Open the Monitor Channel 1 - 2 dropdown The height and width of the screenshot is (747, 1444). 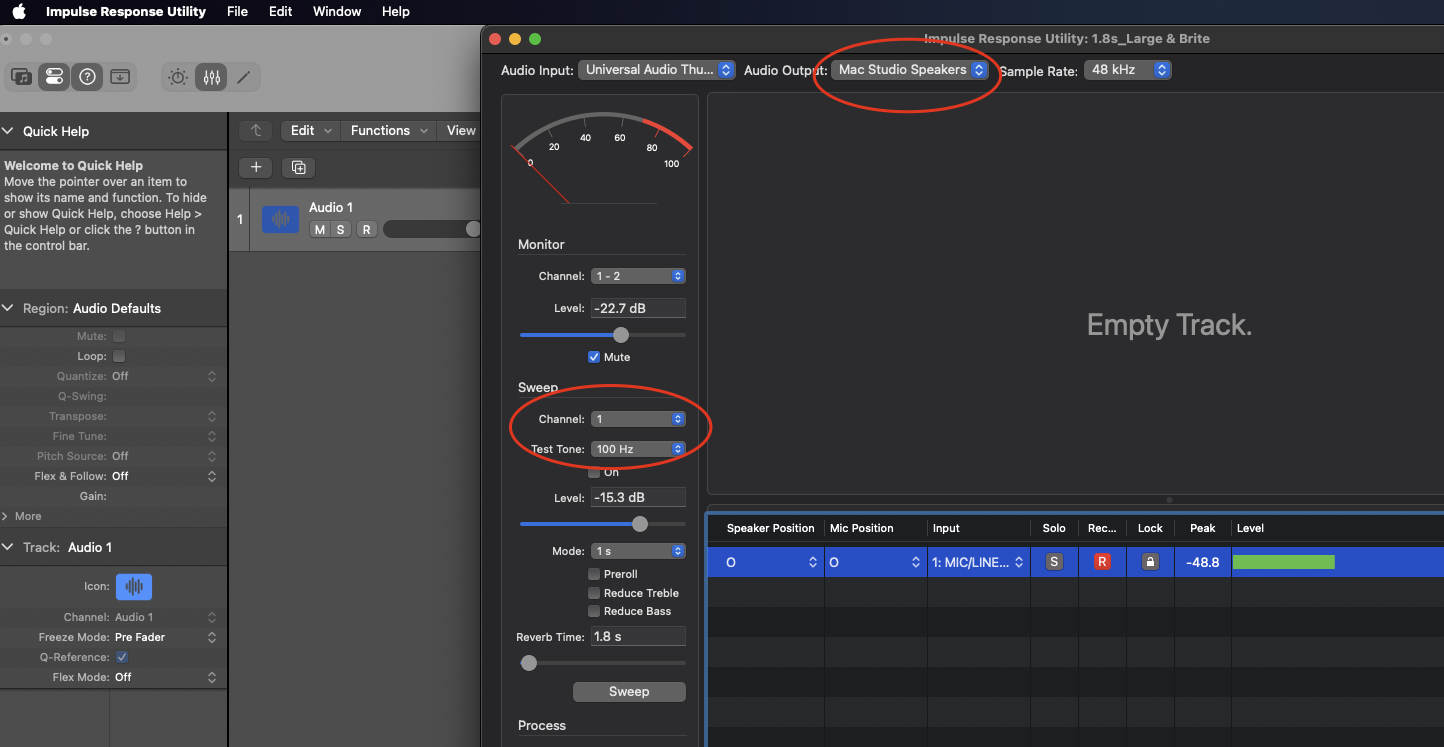point(638,276)
